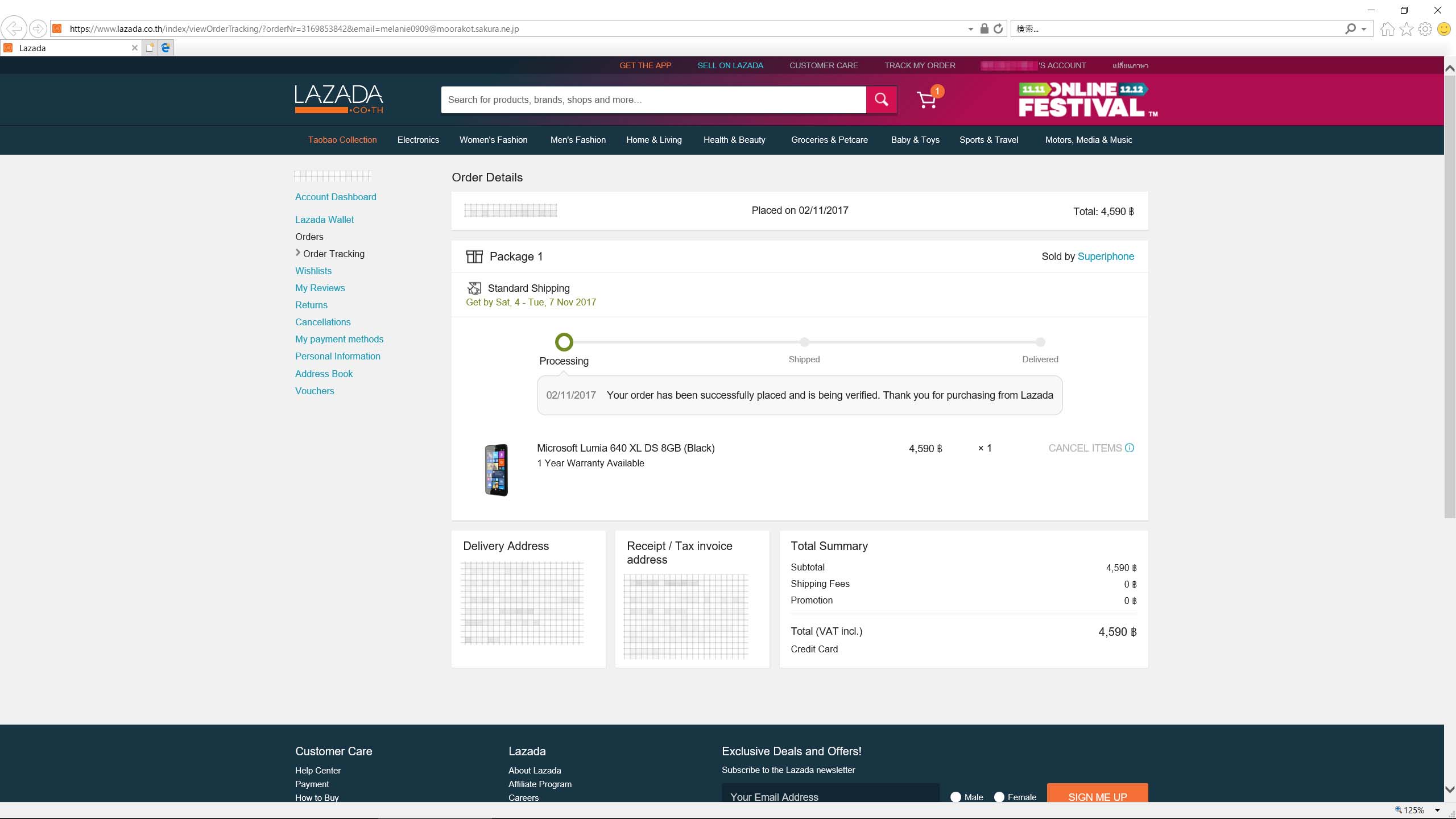Select the Male radio button
Screen dimensions: 1456x819
955,797
